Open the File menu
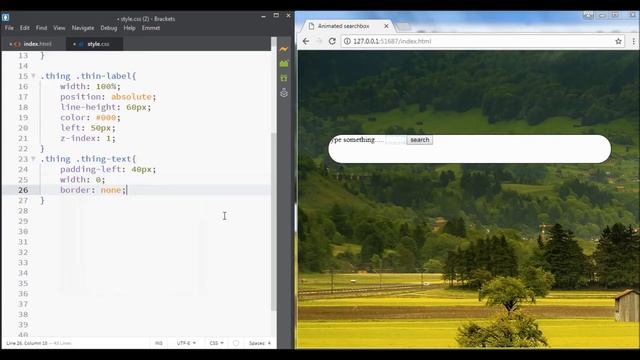 pyautogui.click(x=9, y=28)
